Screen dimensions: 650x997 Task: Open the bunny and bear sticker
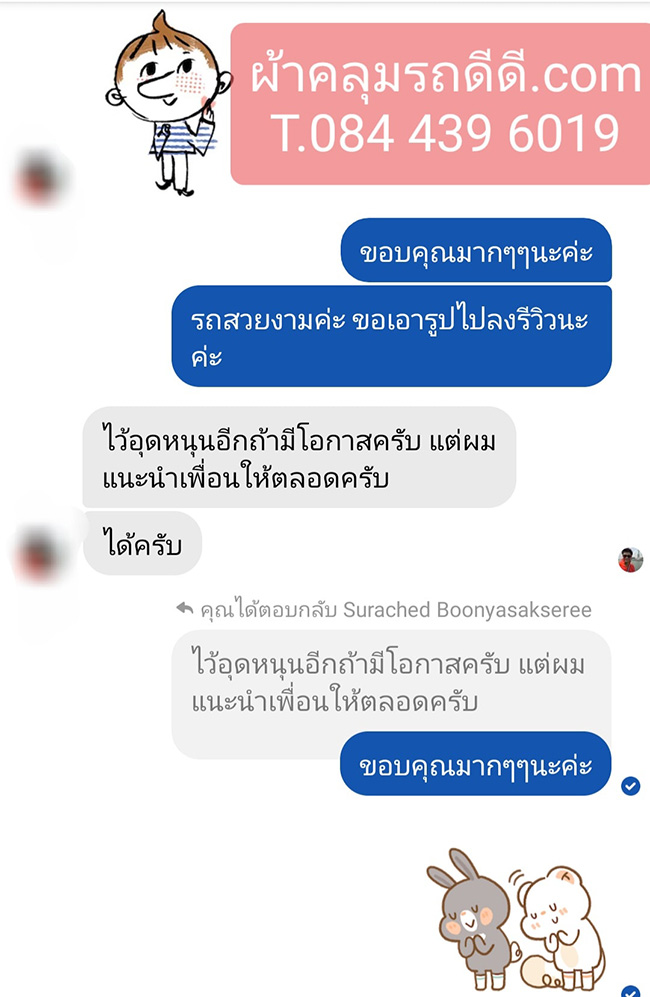(x=516, y=920)
